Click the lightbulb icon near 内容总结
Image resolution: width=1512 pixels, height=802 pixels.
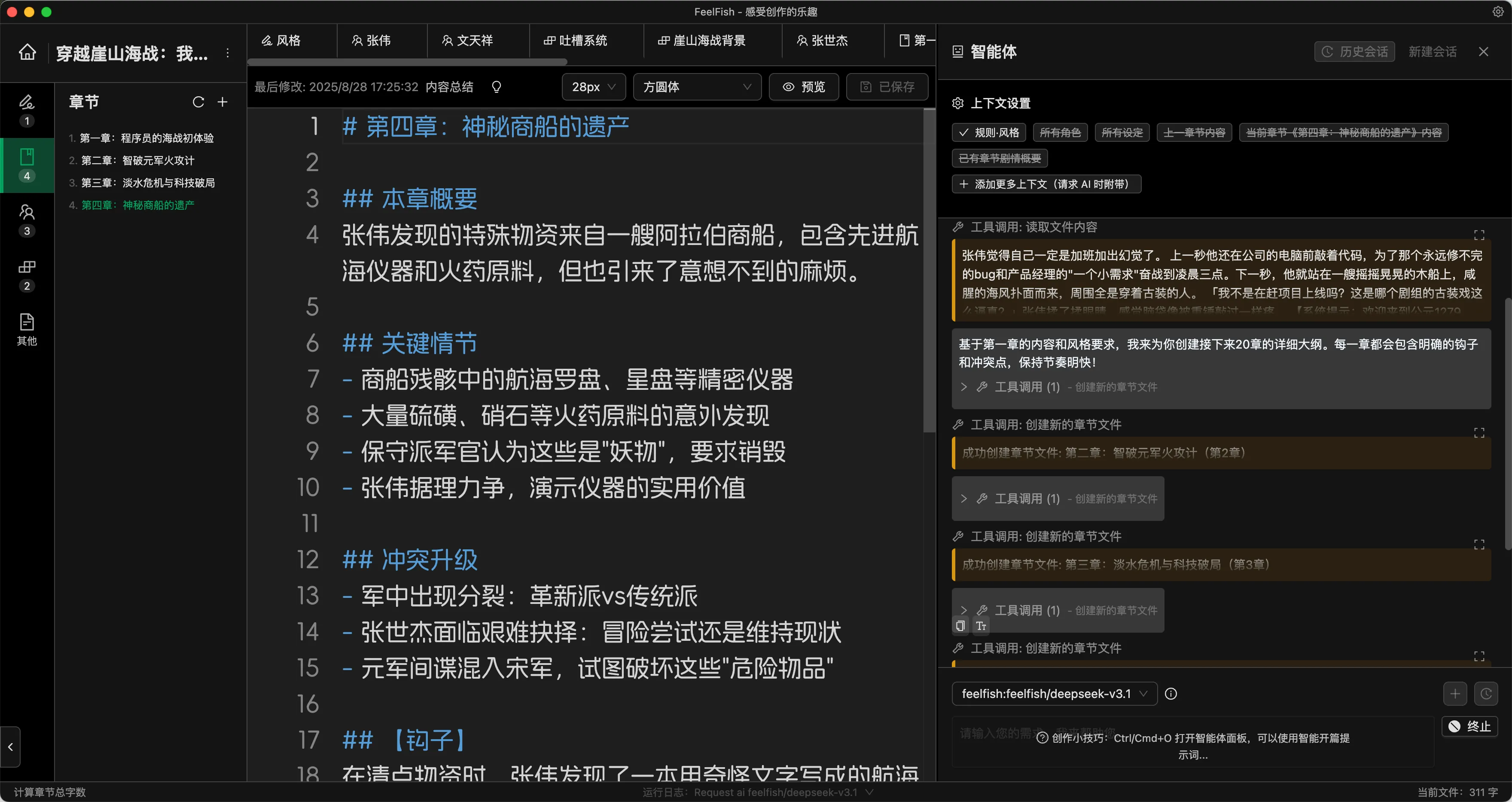tap(497, 87)
